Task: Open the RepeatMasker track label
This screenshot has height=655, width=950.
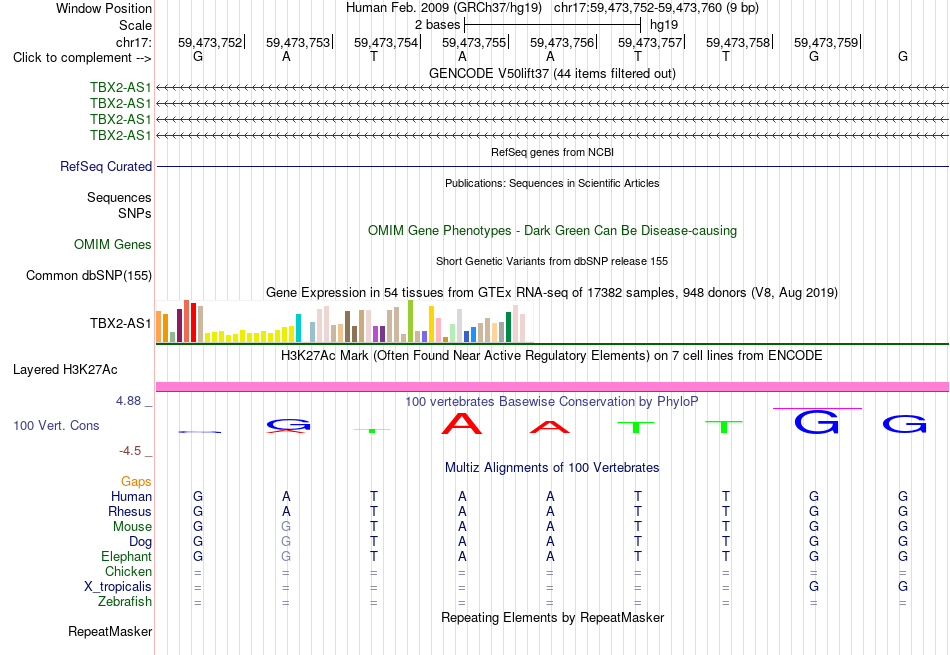Action: [110, 631]
